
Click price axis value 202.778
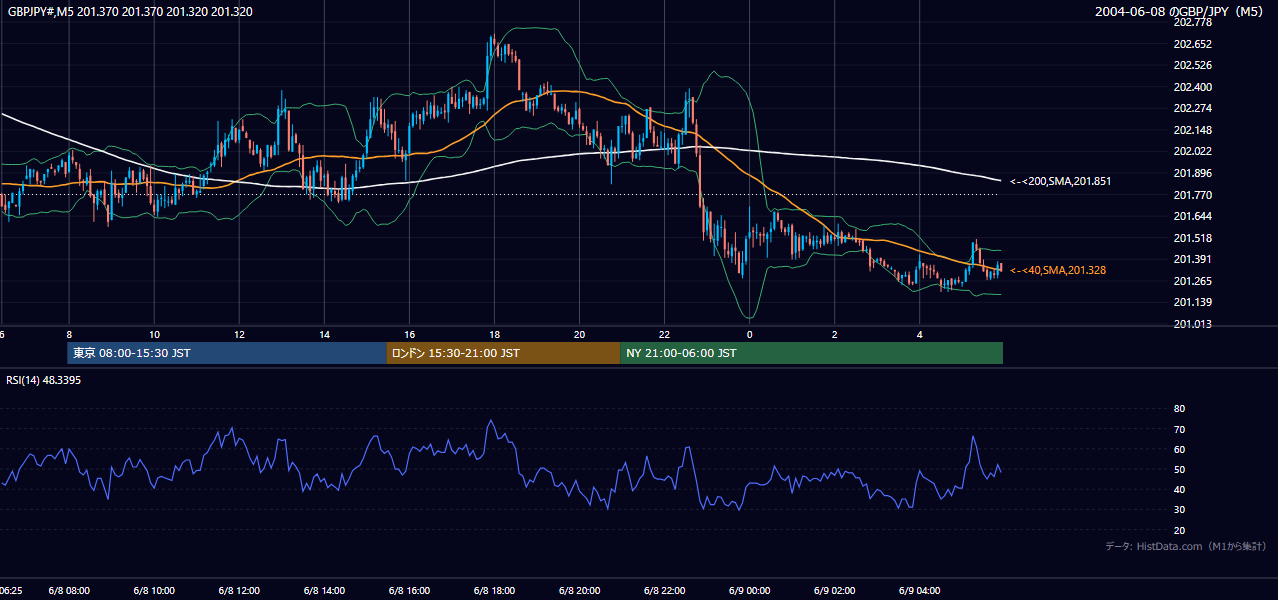(1192, 22)
